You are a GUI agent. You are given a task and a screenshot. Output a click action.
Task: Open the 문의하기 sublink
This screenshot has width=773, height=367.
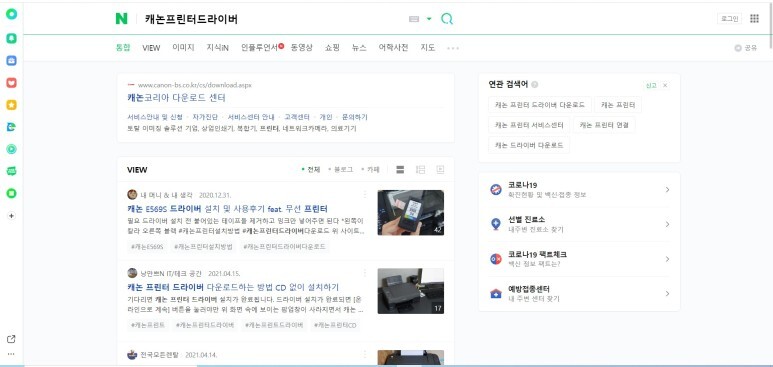(355, 117)
